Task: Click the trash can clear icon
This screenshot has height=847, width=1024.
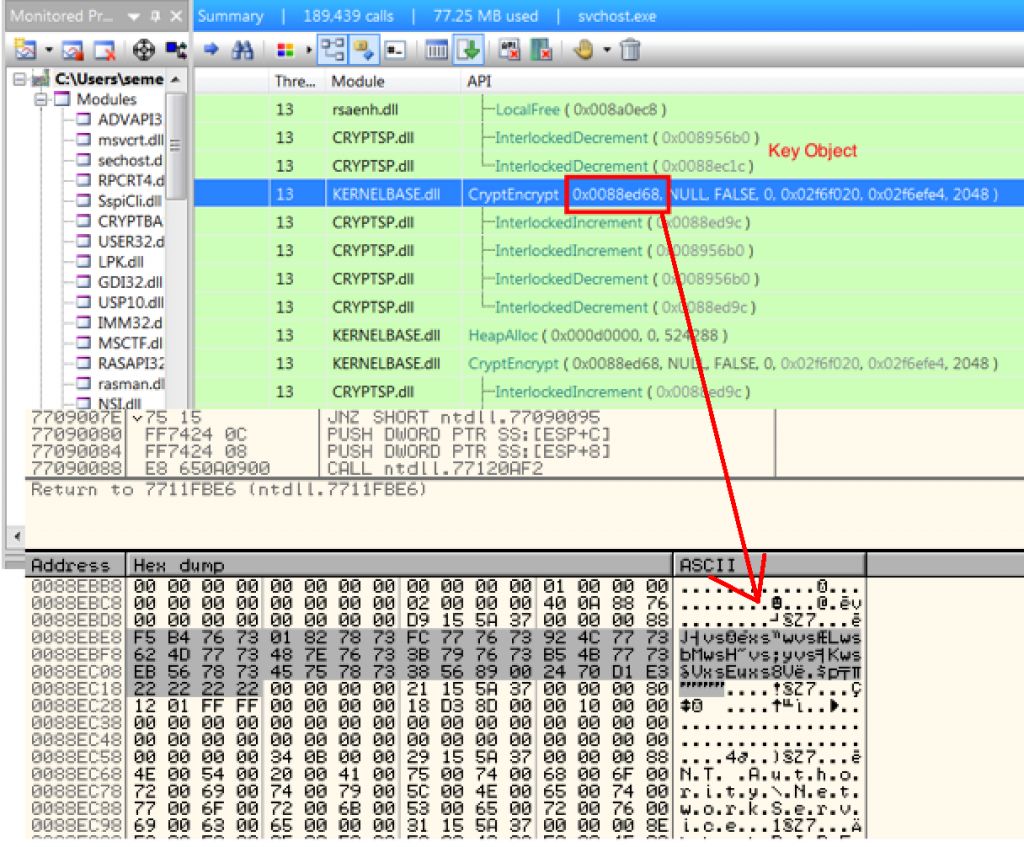Action: pos(630,49)
